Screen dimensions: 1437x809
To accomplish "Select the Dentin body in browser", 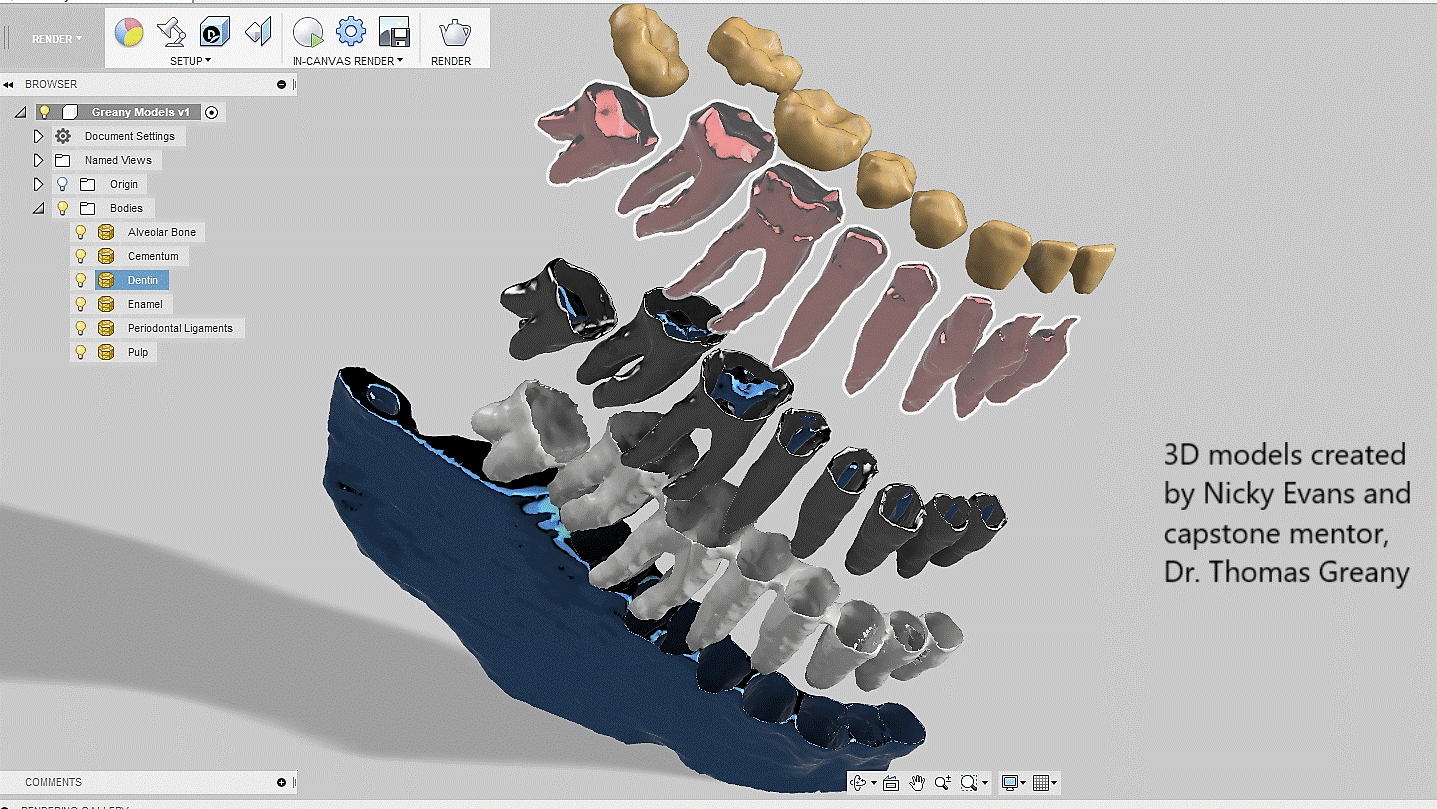I will point(143,280).
